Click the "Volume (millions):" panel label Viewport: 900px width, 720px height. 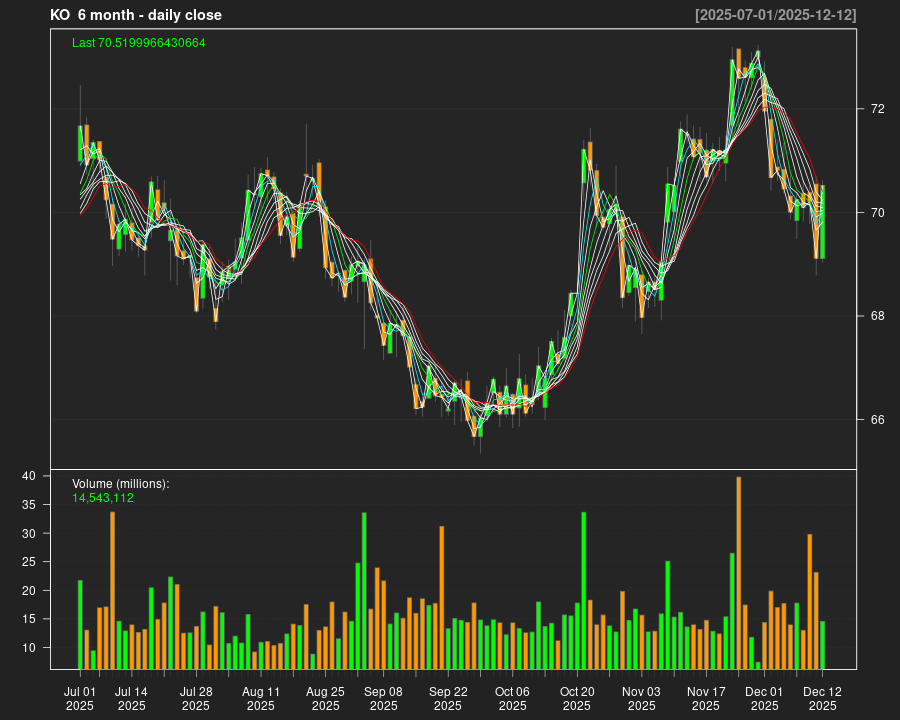coord(121,484)
